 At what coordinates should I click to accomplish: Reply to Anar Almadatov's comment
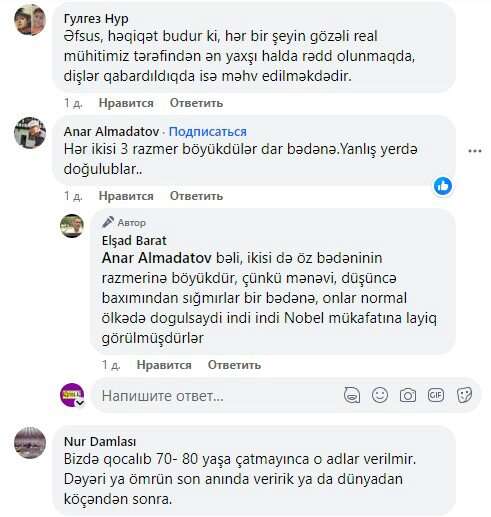point(196,196)
